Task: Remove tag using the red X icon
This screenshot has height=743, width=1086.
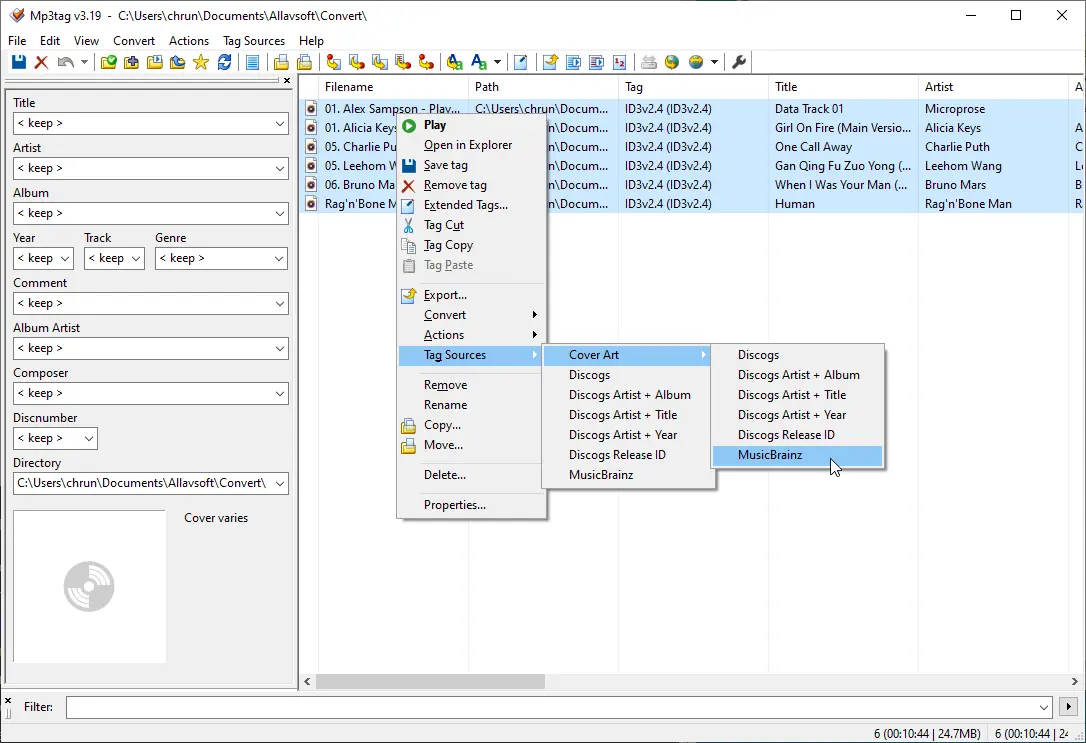Action: (42, 62)
